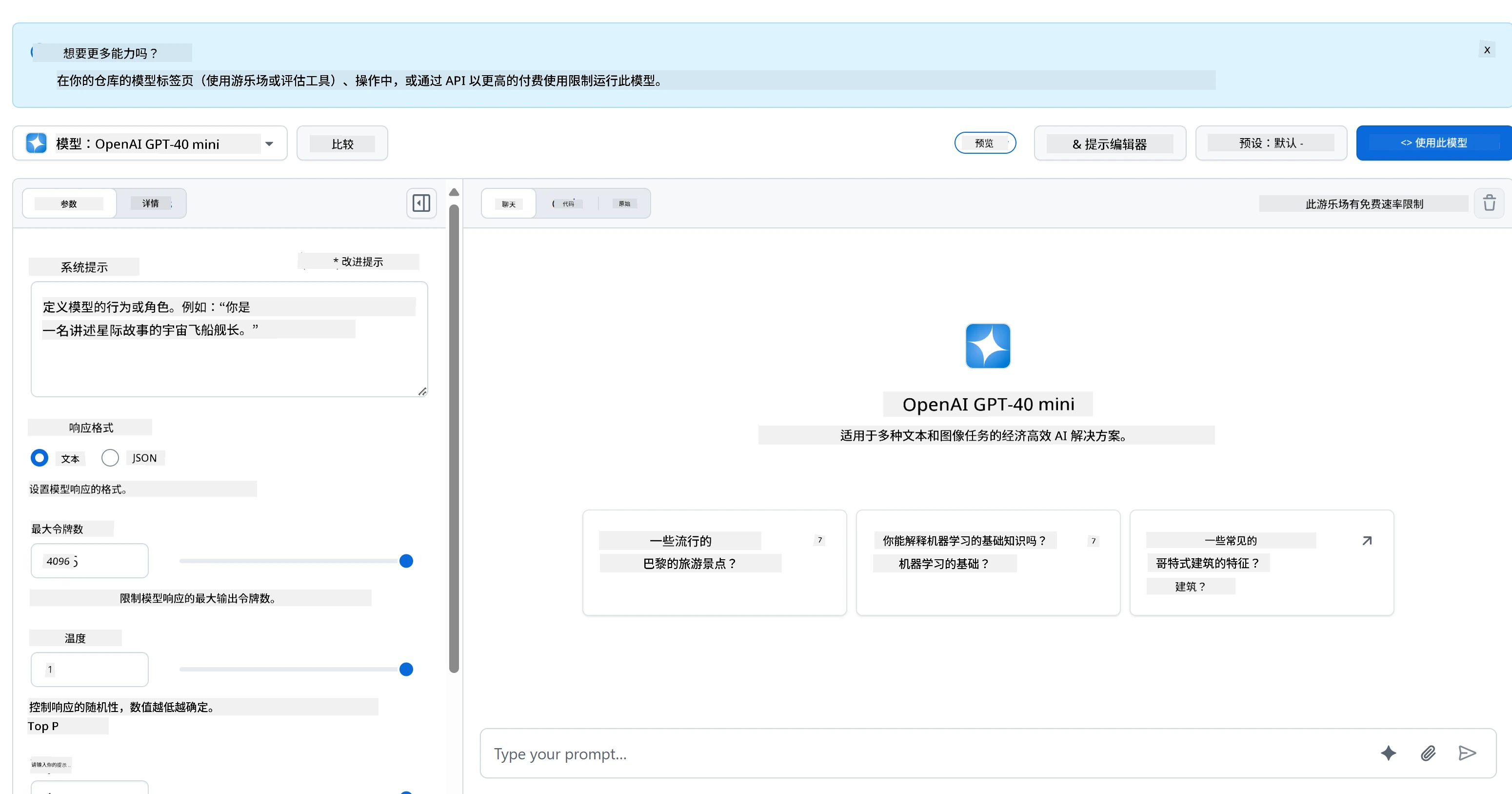Open the 提示编辑器 prompt editor
1512x794 pixels.
coord(1109,143)
